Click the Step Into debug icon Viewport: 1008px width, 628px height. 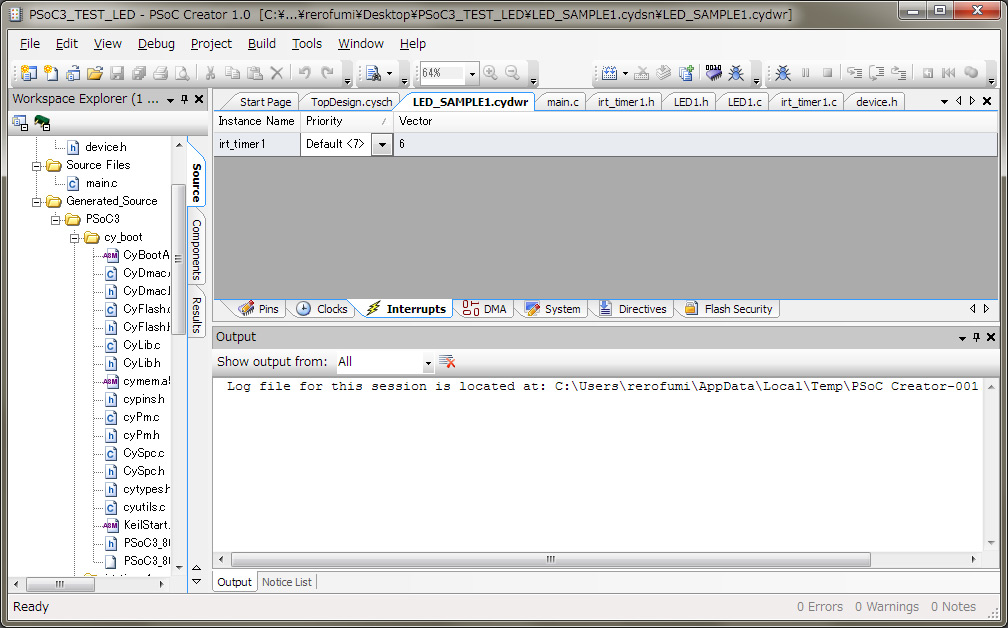854,73
